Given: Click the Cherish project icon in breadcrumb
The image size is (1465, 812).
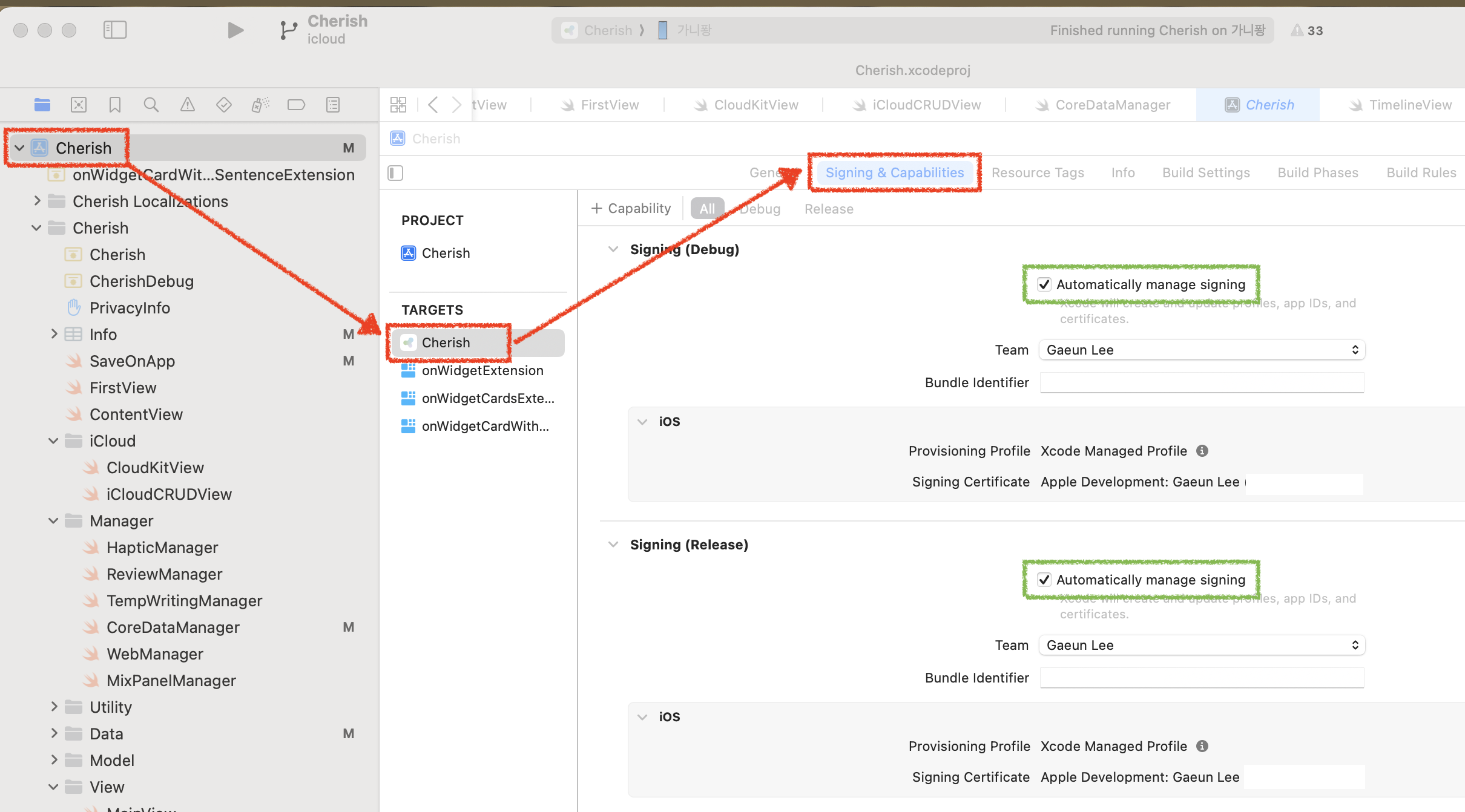Looking at the screenshot, I should tap(398, 139).
